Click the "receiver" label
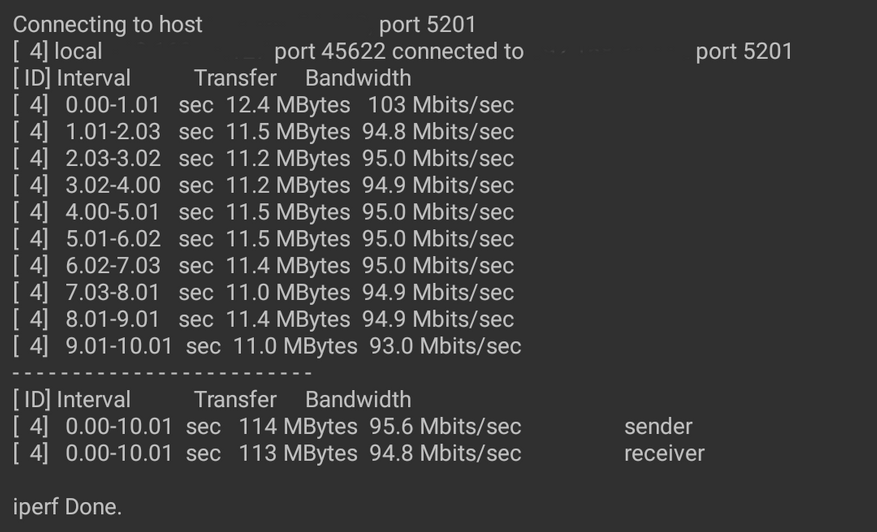Screen dimensions: 877x532 664,454
